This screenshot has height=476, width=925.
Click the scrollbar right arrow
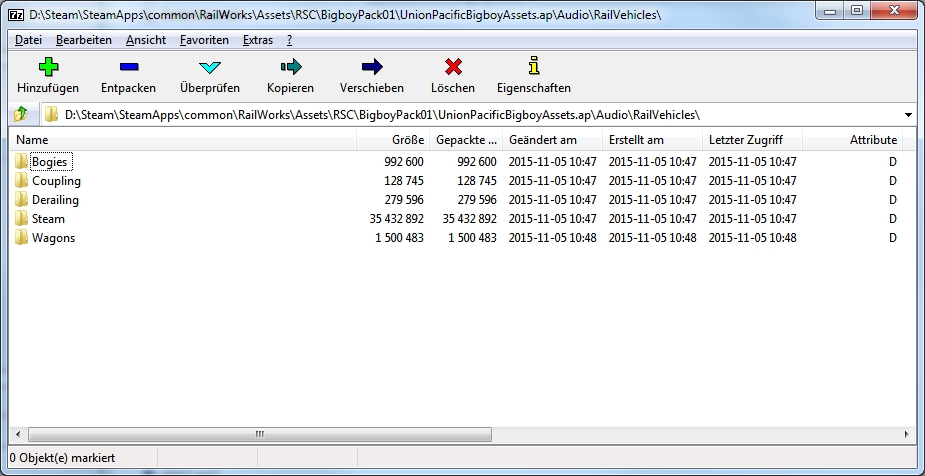click(x=907, y=434)
